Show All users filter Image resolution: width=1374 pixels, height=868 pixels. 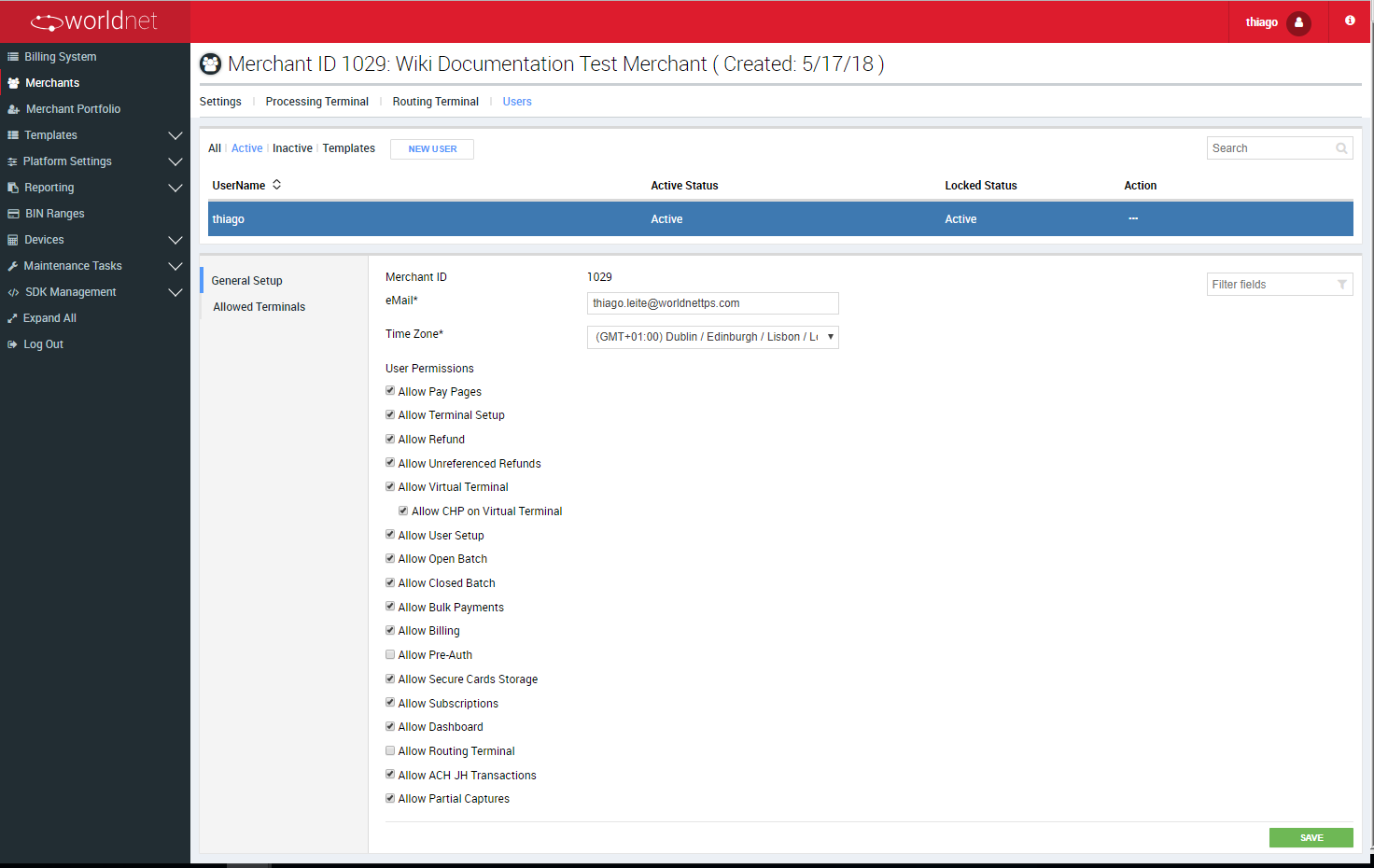pyautogui.click(x=215, y=148)
